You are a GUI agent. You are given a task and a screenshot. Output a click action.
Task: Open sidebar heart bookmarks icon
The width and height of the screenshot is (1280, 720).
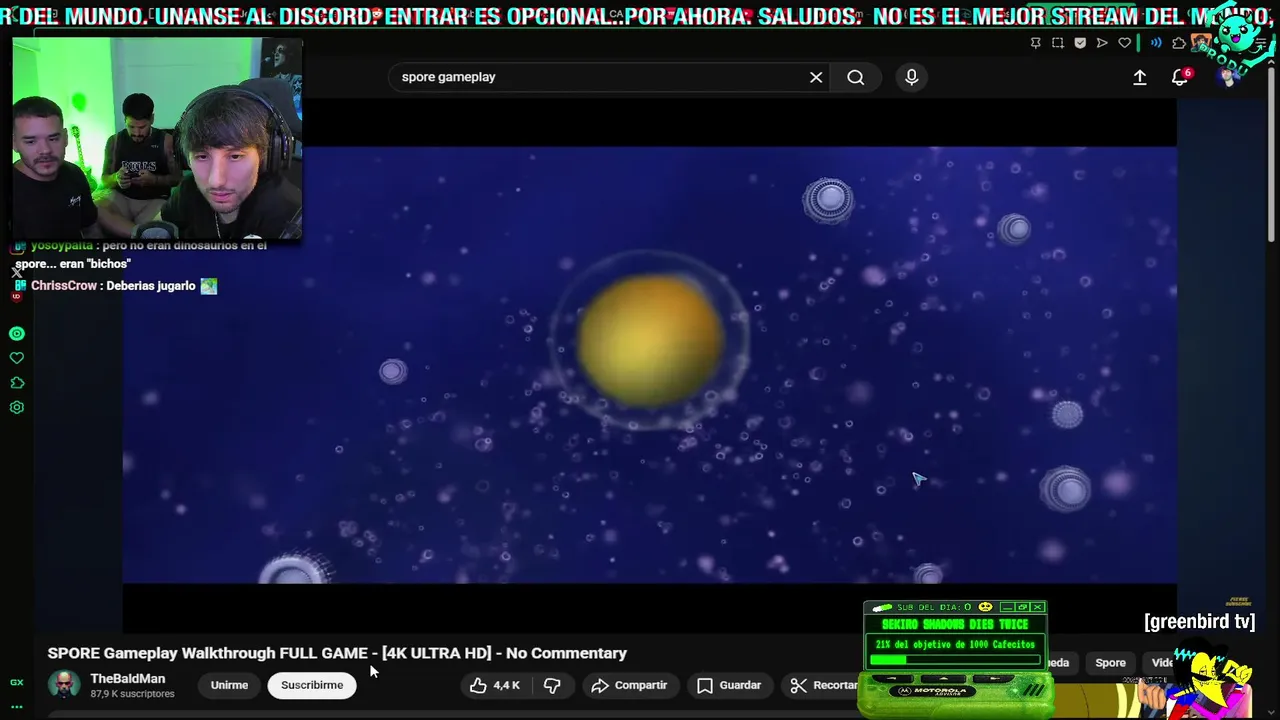(x=16, y=358)
